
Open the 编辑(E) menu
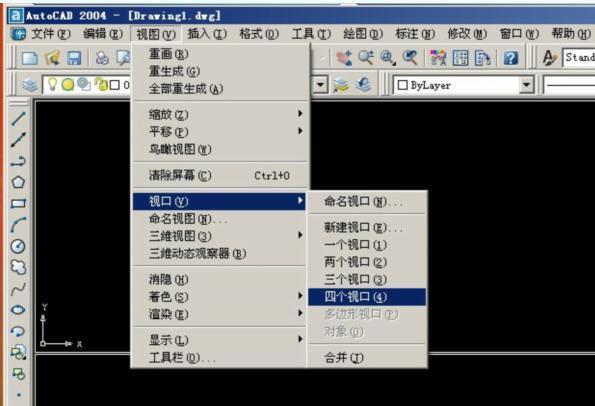[103, 34]
